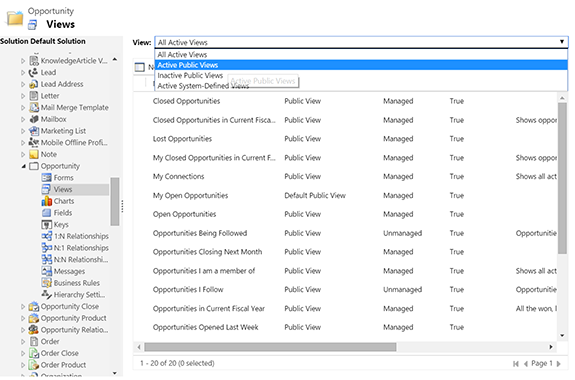Viewport: 575px width, 380px height.
Task: Open the Closed Opportunities view
Action: coord(186,101)
